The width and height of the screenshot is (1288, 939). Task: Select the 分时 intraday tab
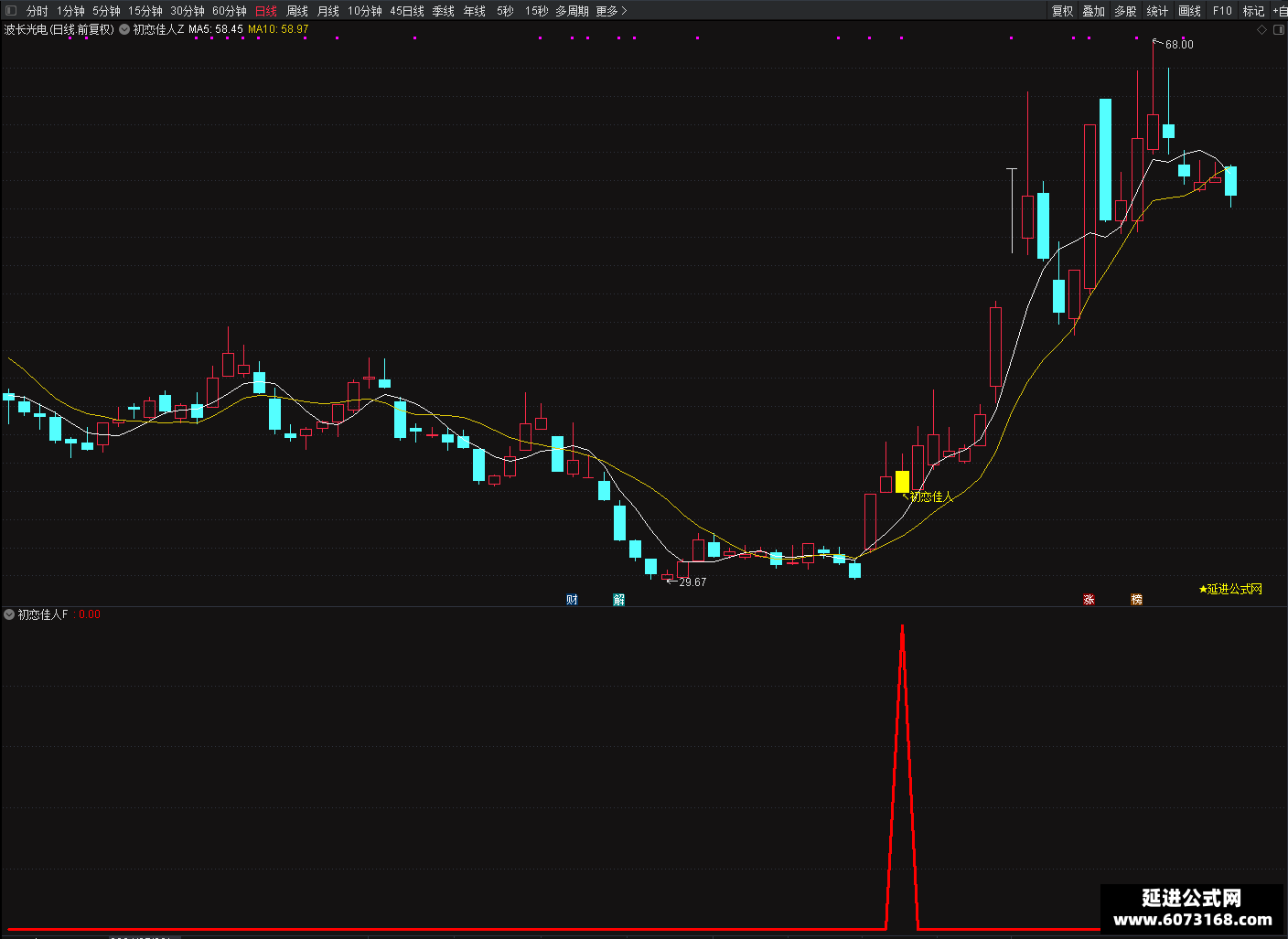(38, 11)
